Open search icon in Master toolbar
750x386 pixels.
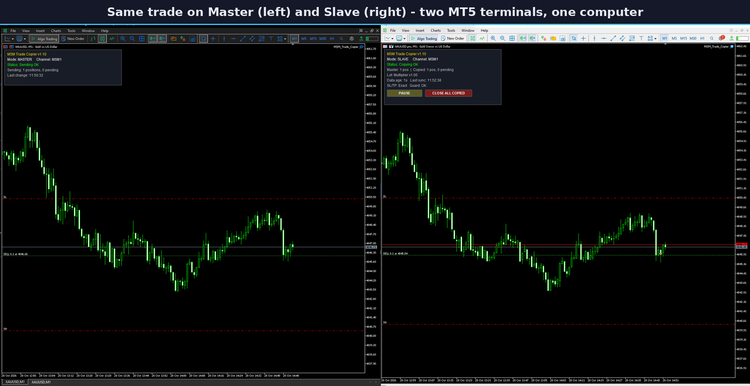341,39
